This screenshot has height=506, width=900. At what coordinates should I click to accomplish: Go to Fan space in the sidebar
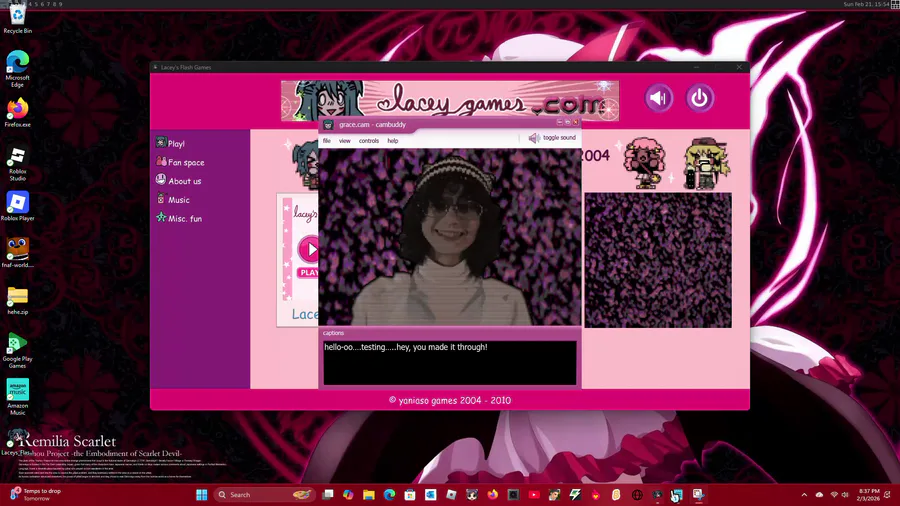180,162
